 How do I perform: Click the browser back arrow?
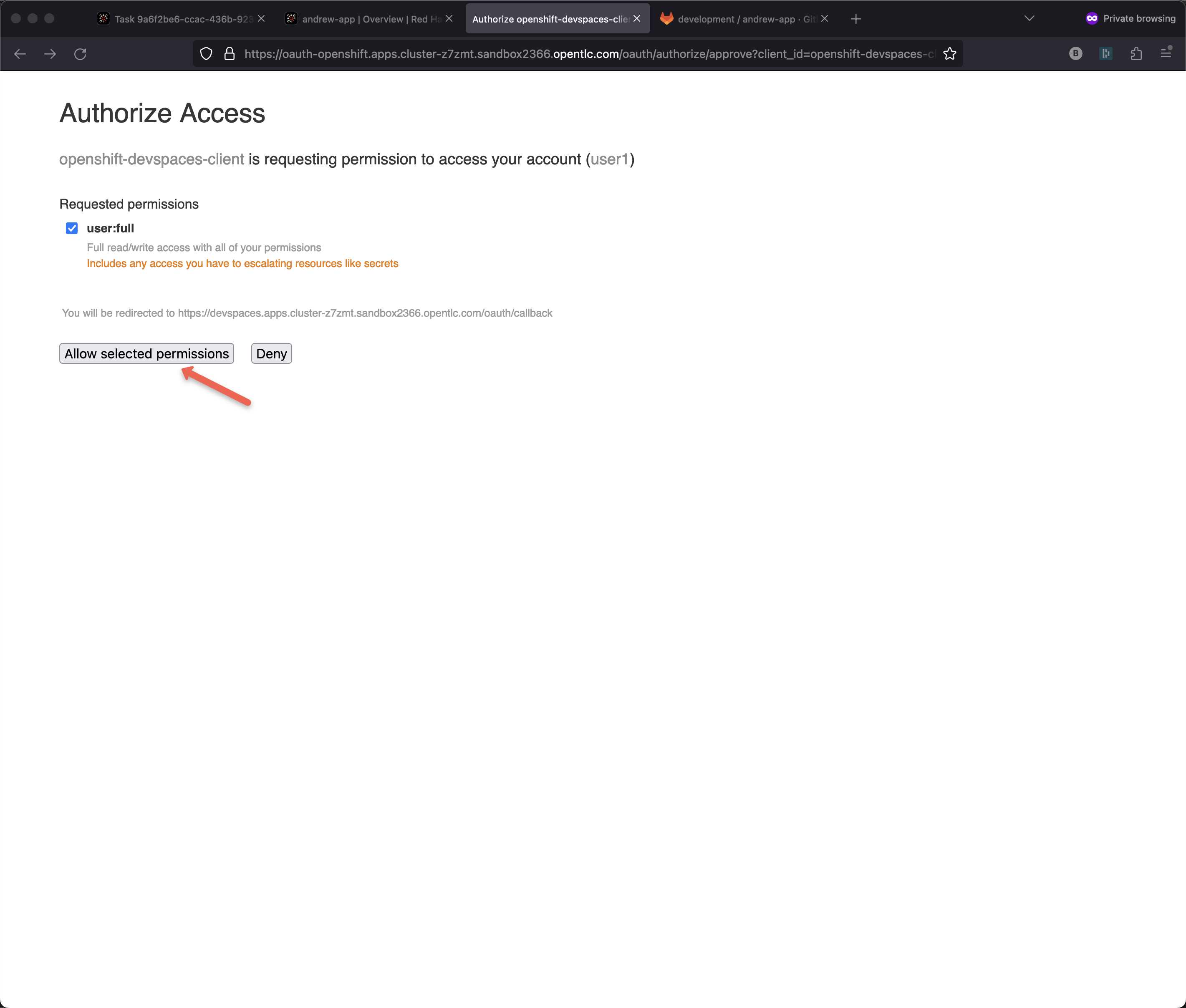pos(20,54)
